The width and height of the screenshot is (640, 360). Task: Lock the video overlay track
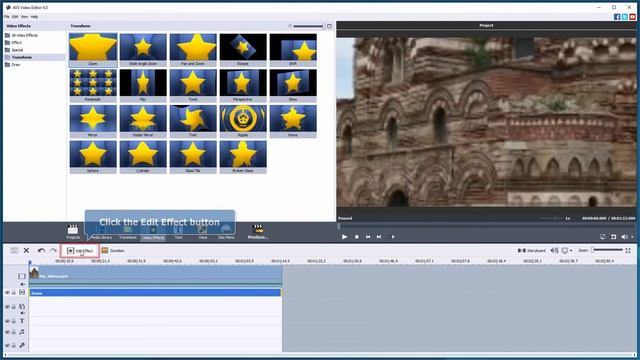[13, 307]
